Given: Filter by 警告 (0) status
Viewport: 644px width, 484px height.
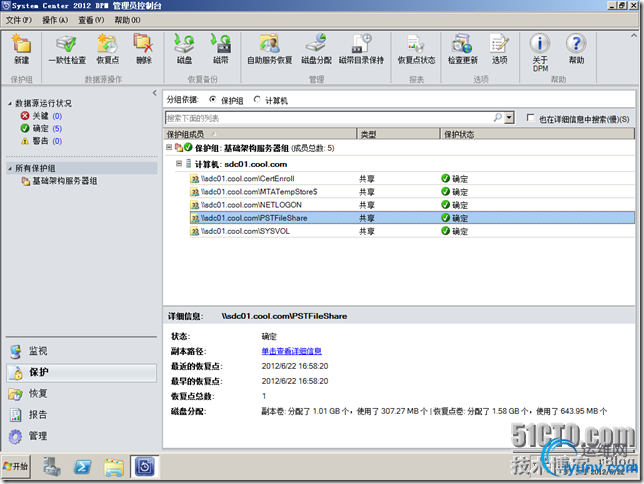Looking at the screenshot, I should [41, 141].
